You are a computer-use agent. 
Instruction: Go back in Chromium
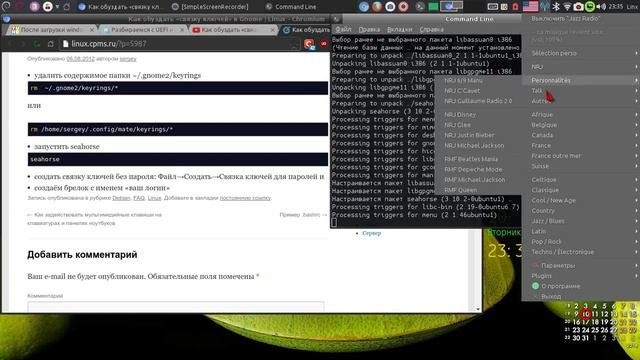(x=10, y=44)
